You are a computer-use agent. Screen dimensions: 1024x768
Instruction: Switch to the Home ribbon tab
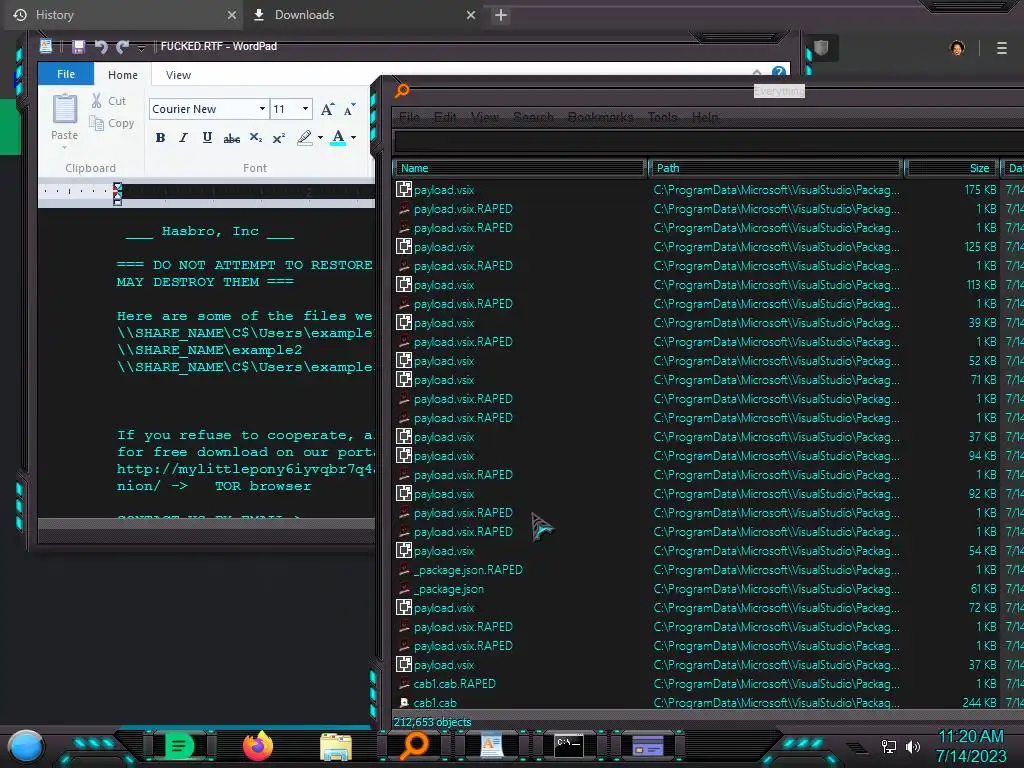point(123,75)
